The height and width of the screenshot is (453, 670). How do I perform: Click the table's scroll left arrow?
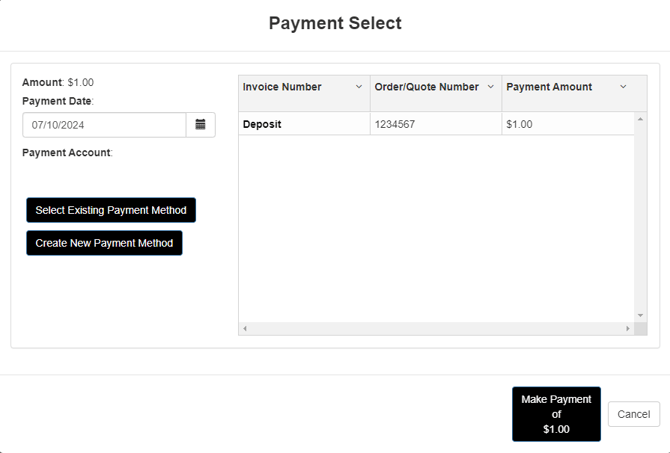point(245,328)
